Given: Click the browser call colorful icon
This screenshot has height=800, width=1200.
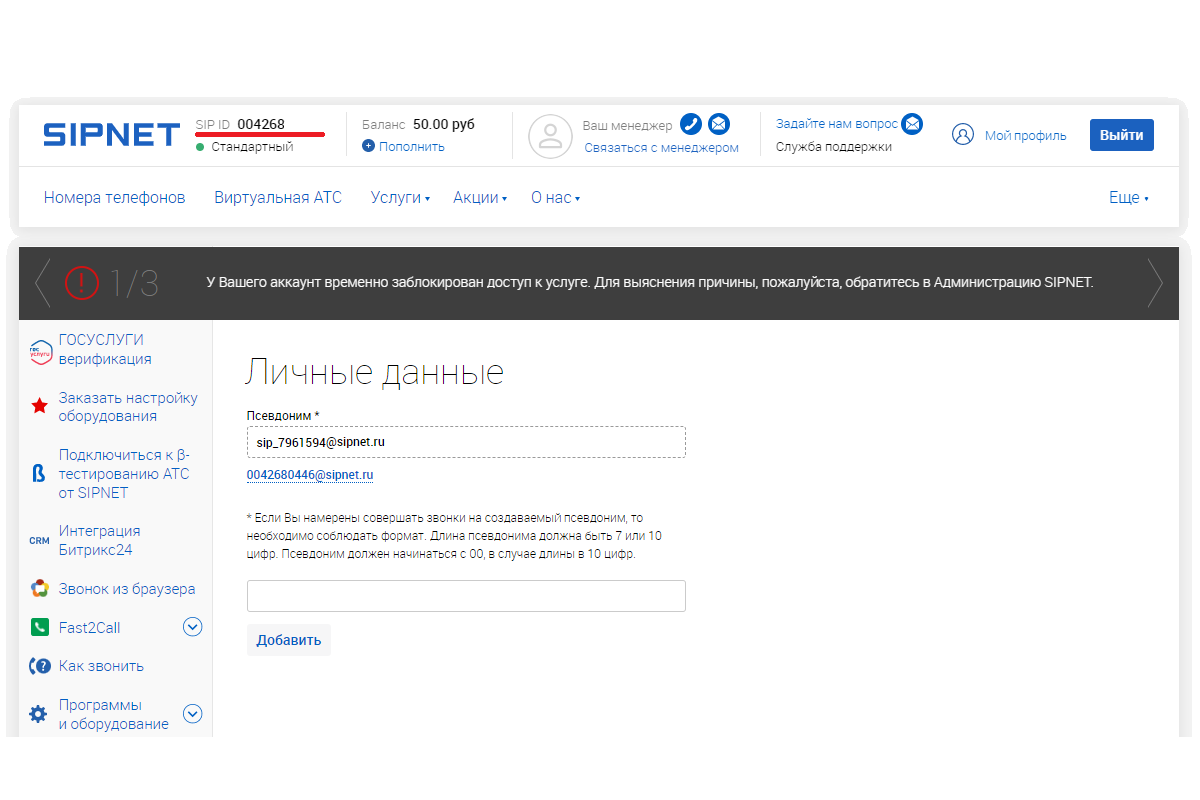Looking at the screenshot, I should click(x=39, y=589).
